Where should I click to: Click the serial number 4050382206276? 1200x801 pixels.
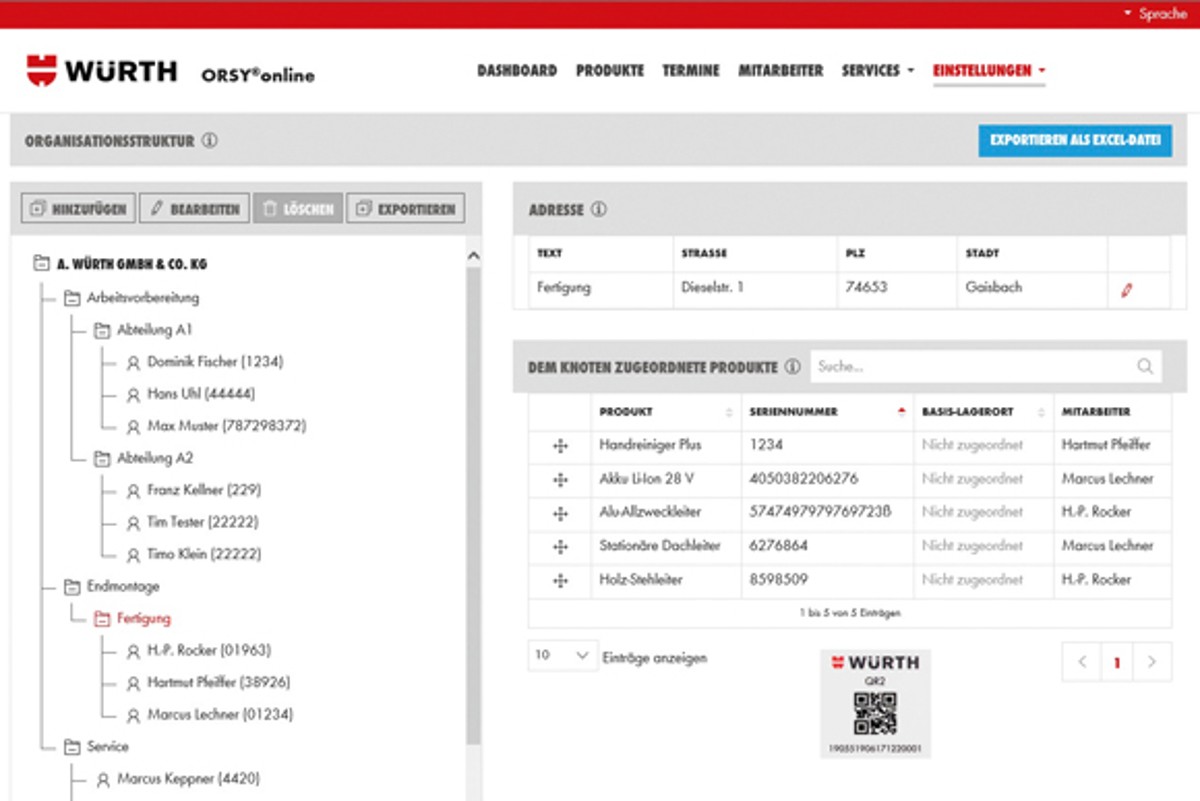[803, 480]
